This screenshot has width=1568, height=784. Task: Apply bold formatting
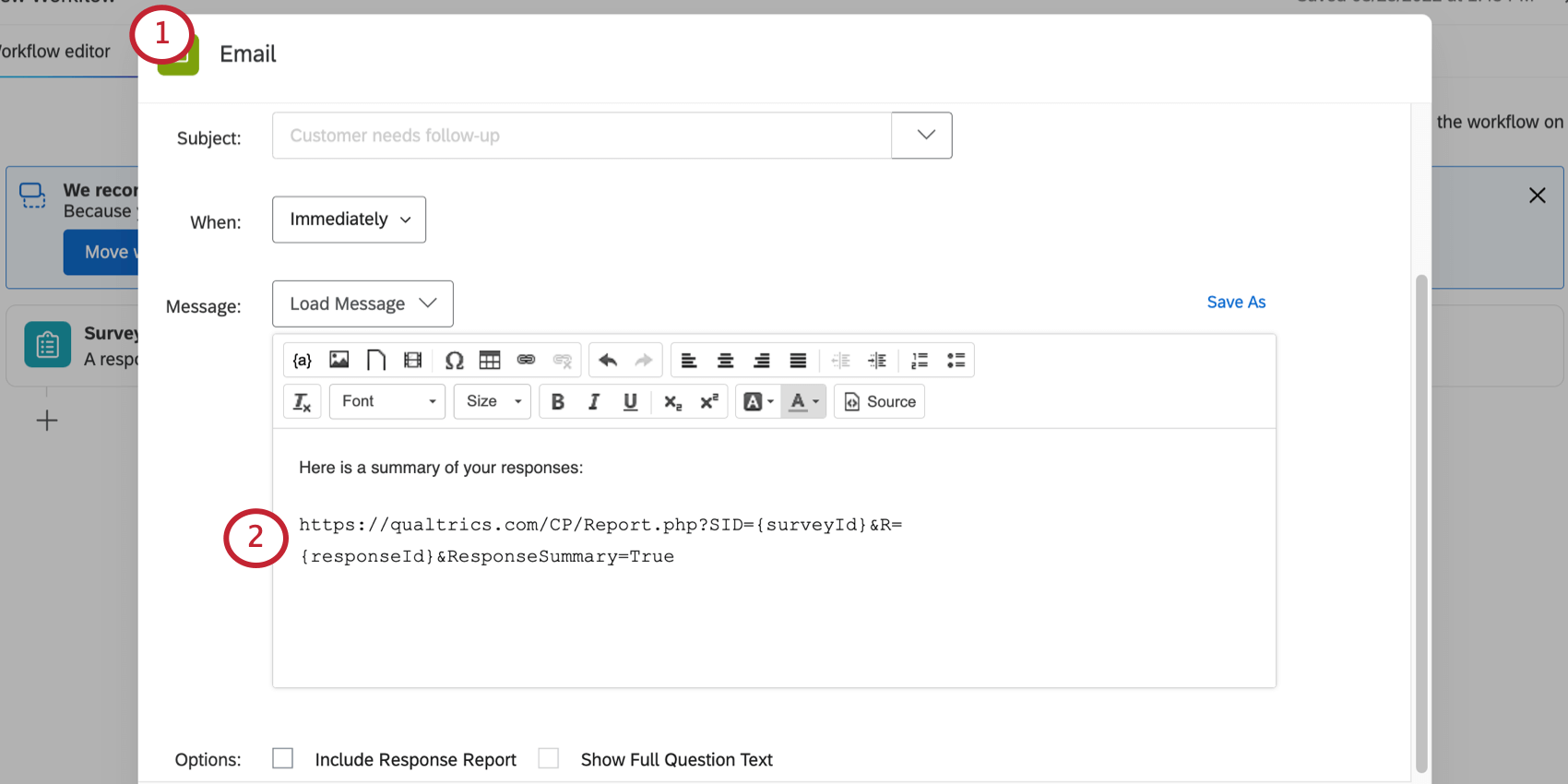557,402
